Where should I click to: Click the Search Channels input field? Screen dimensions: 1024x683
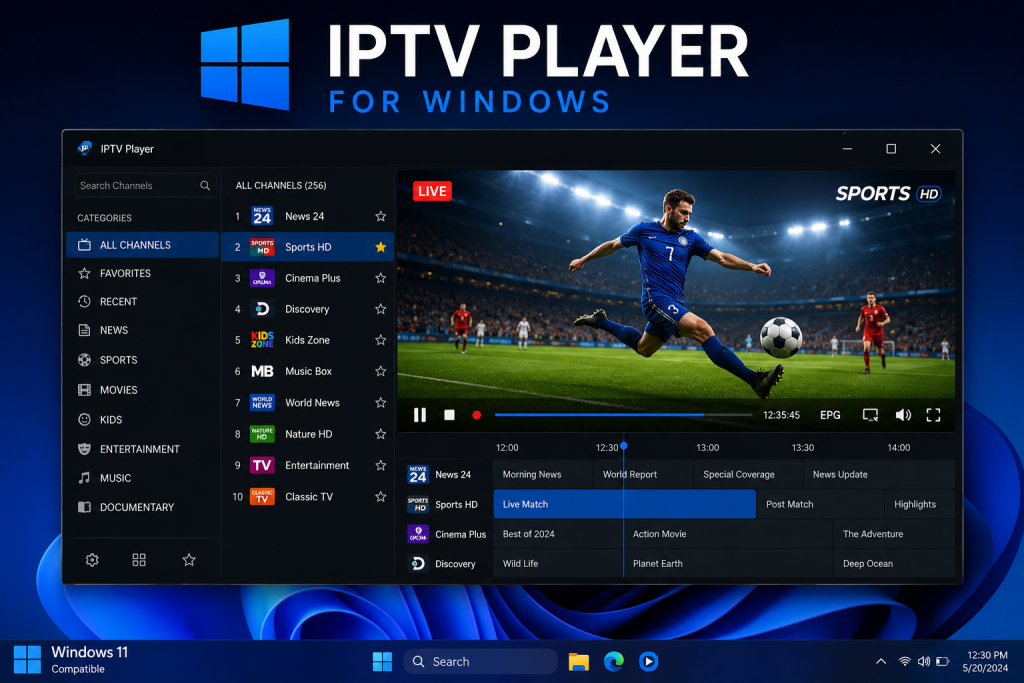click(x=144, y=185)
